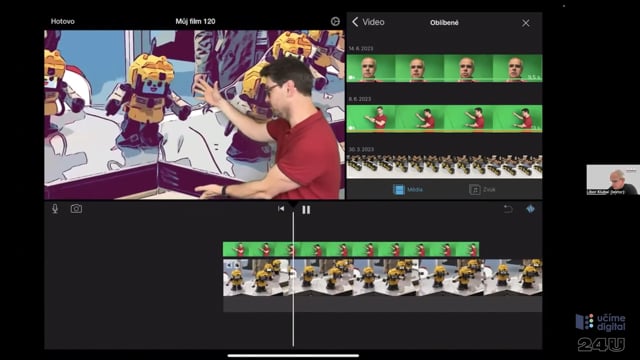
Task: Close the Oblíbené media browser
Action: [x=525, y=23]
